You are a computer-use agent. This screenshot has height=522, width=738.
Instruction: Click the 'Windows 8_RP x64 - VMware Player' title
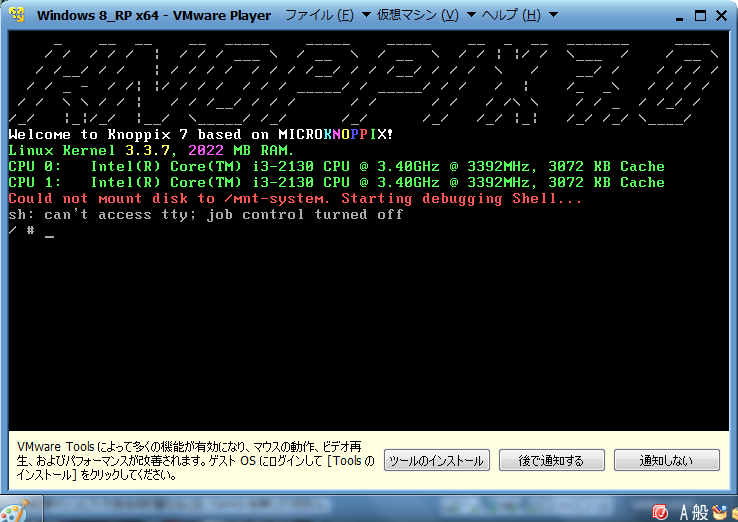154,15
